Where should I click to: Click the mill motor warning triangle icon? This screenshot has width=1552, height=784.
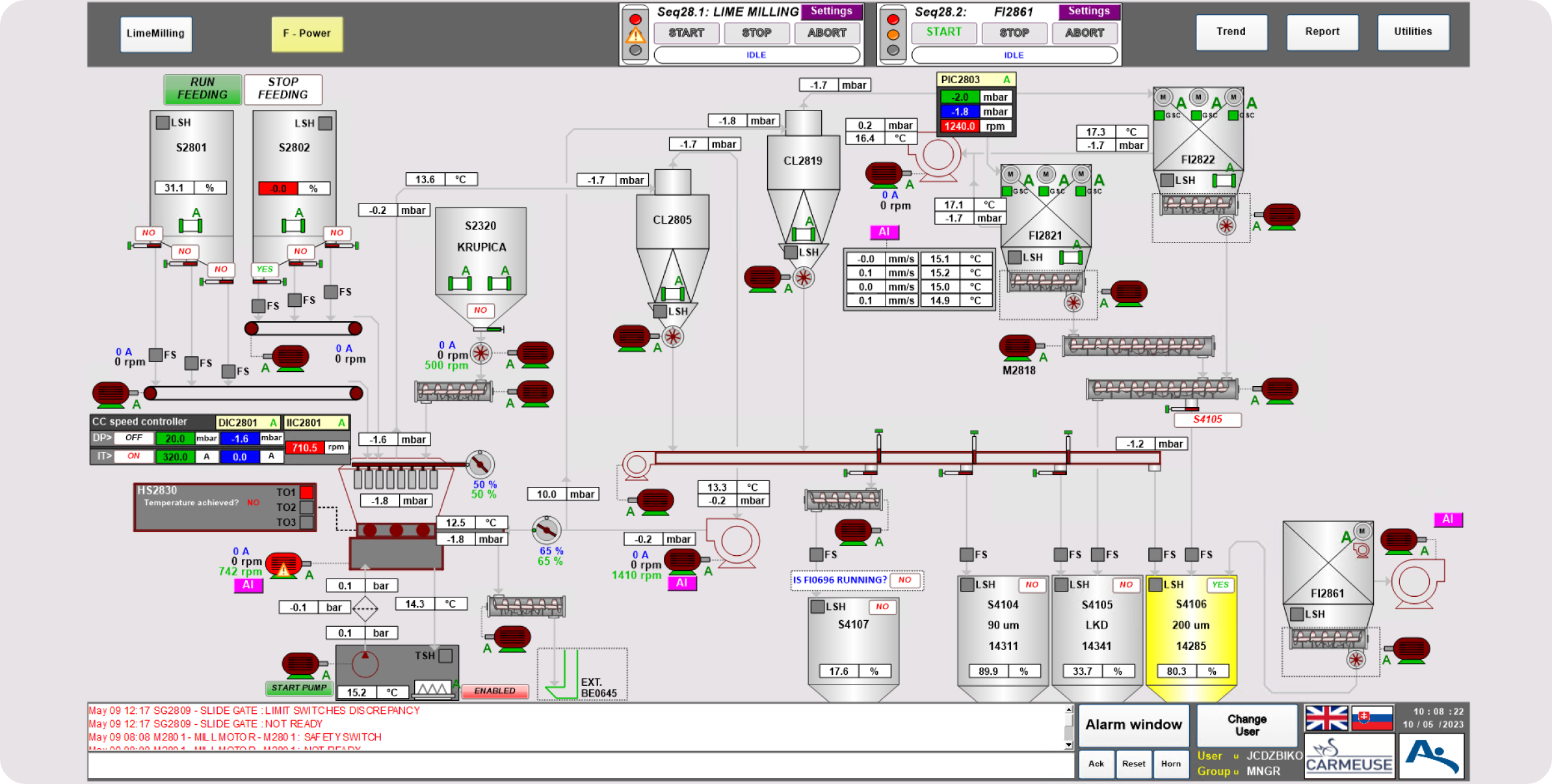[x=283, y=569]
